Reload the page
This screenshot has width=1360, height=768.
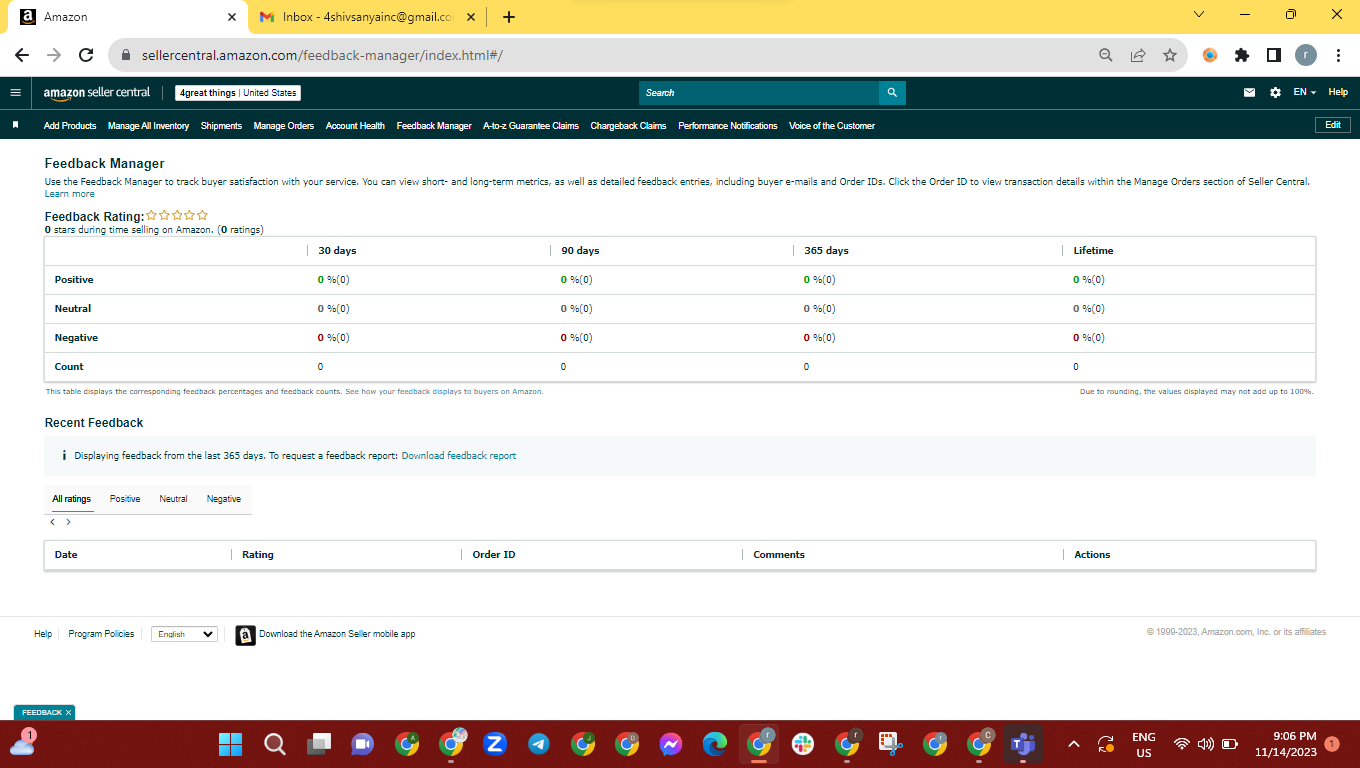pos(86,56)
